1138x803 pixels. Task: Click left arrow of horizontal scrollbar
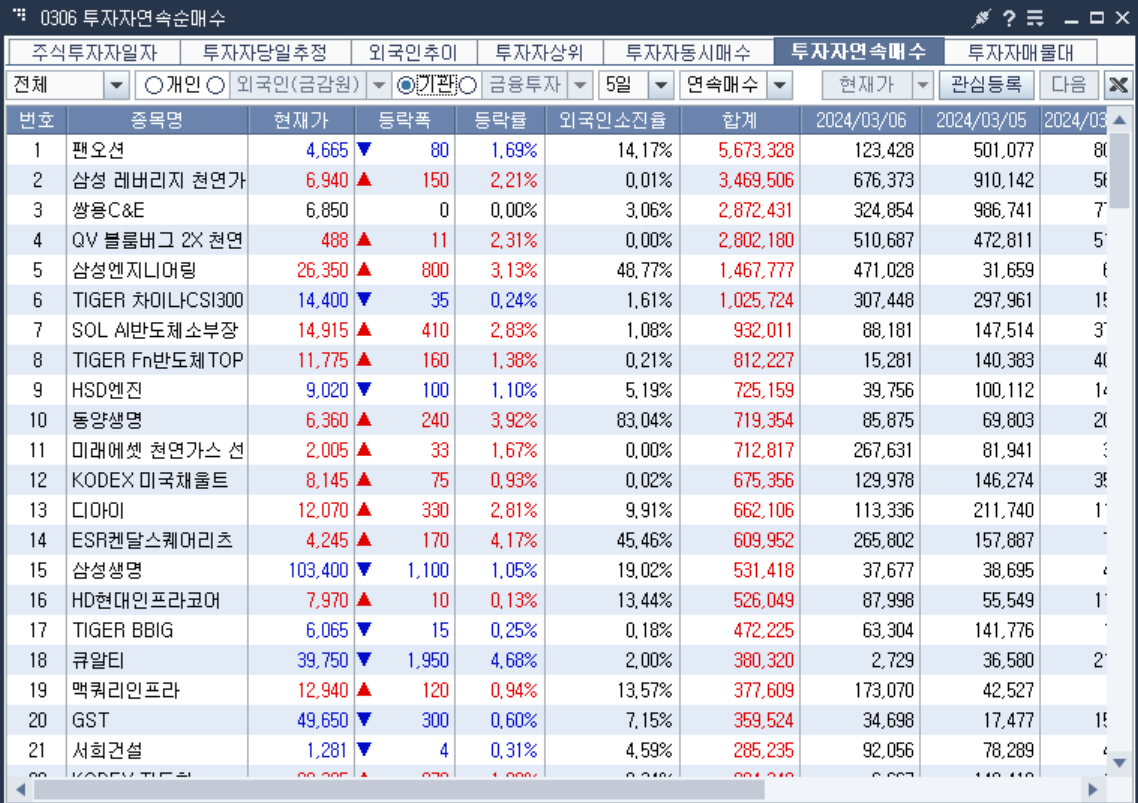tap(20, 789)
